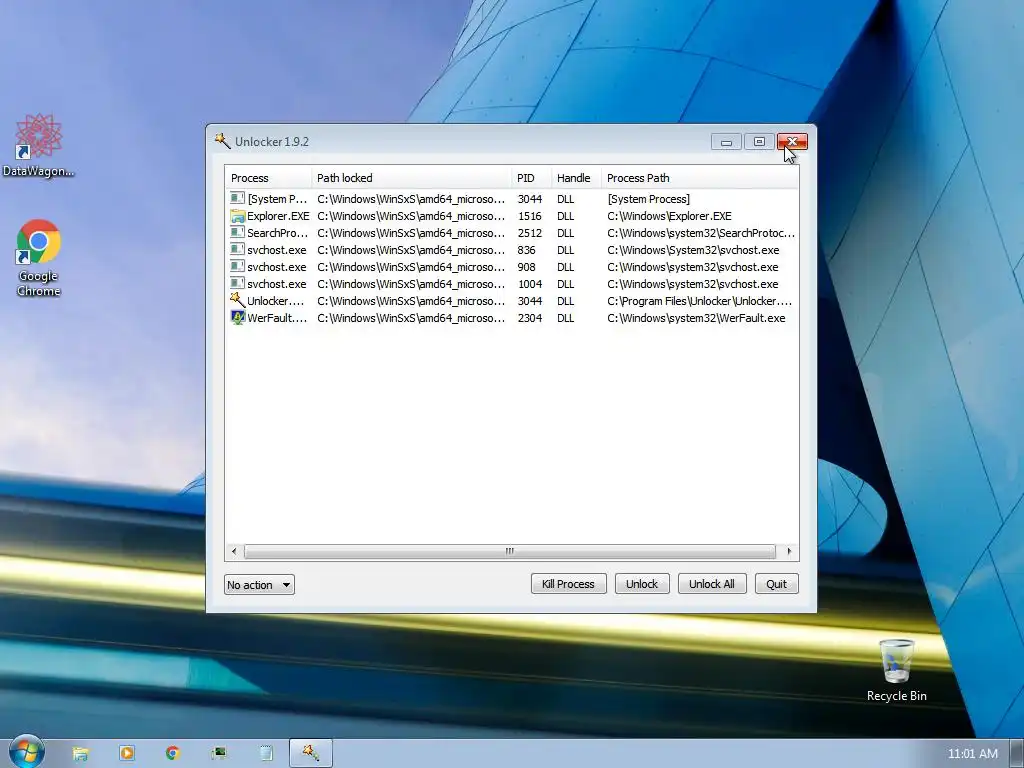Click PID value 1004
Image resolution: width=1024 pixels, height=768 pixels.
click(530, 284)
